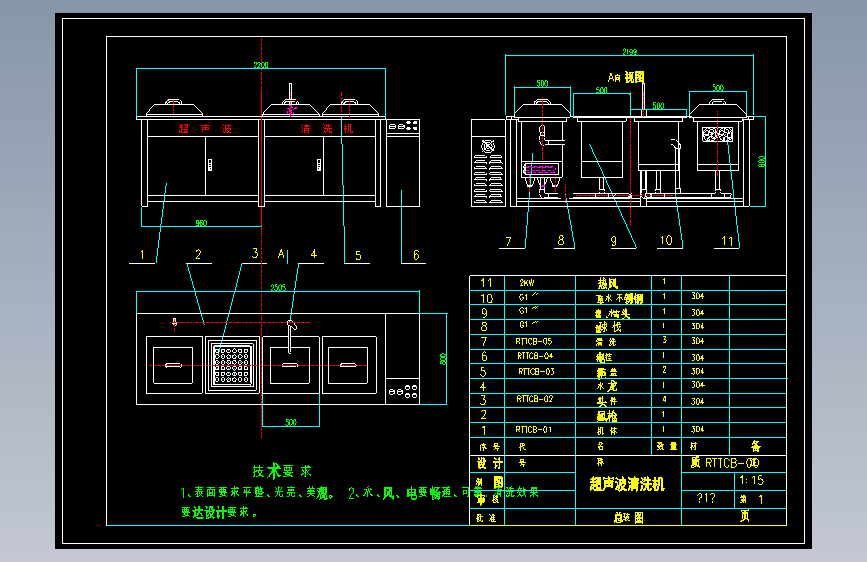Click balloon number 8 below the side view
The width and height of the screenshot is (867, 562).
[561, 241]
